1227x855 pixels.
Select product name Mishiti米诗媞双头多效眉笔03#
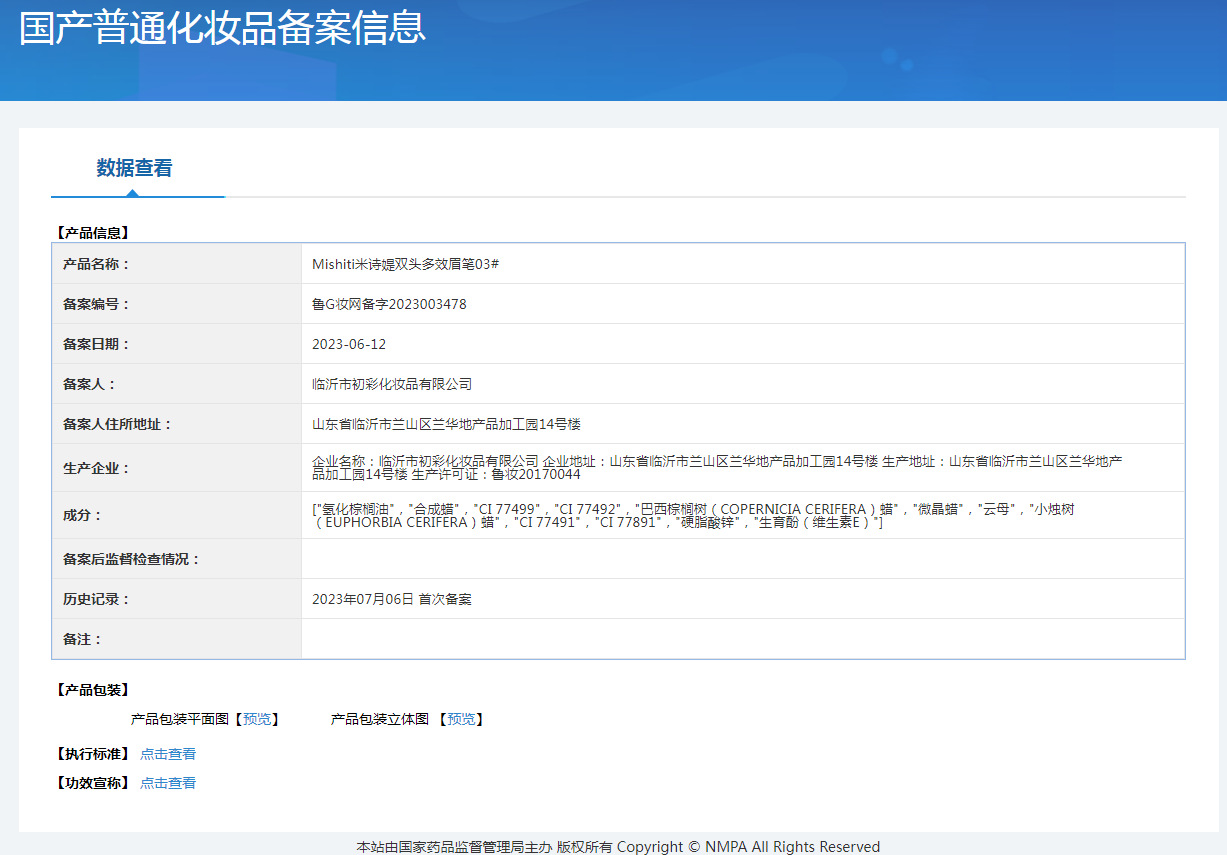405,264
